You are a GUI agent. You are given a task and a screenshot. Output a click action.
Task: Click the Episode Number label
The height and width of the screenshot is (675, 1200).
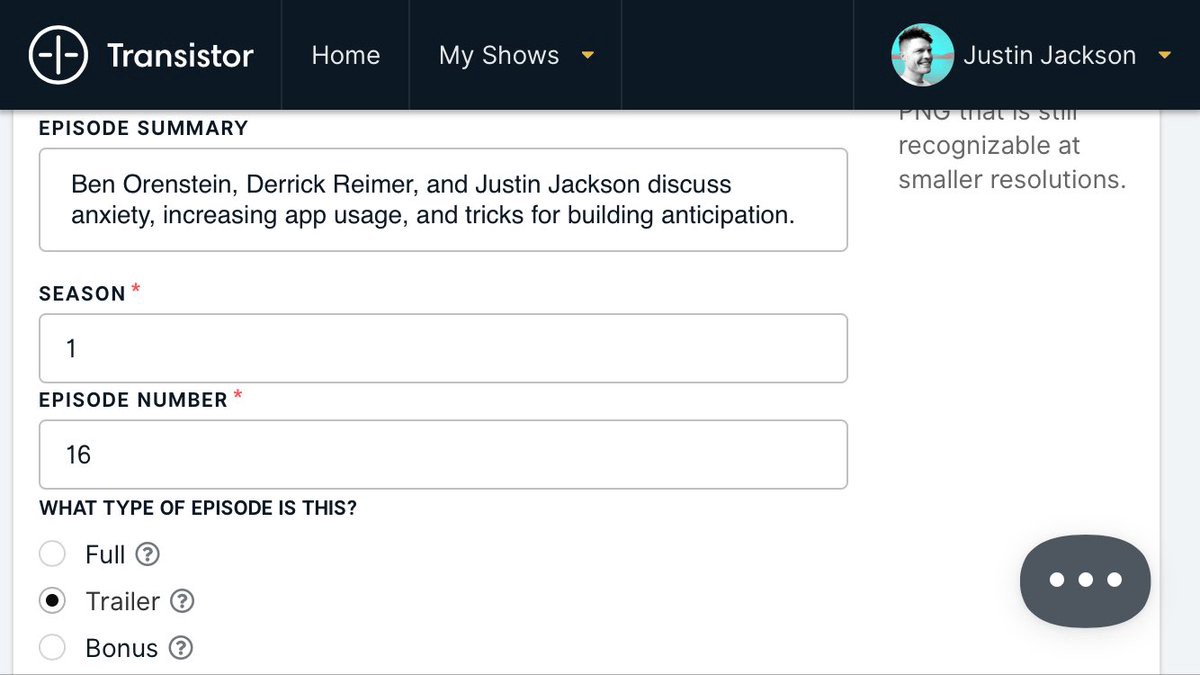pos(133,400)
